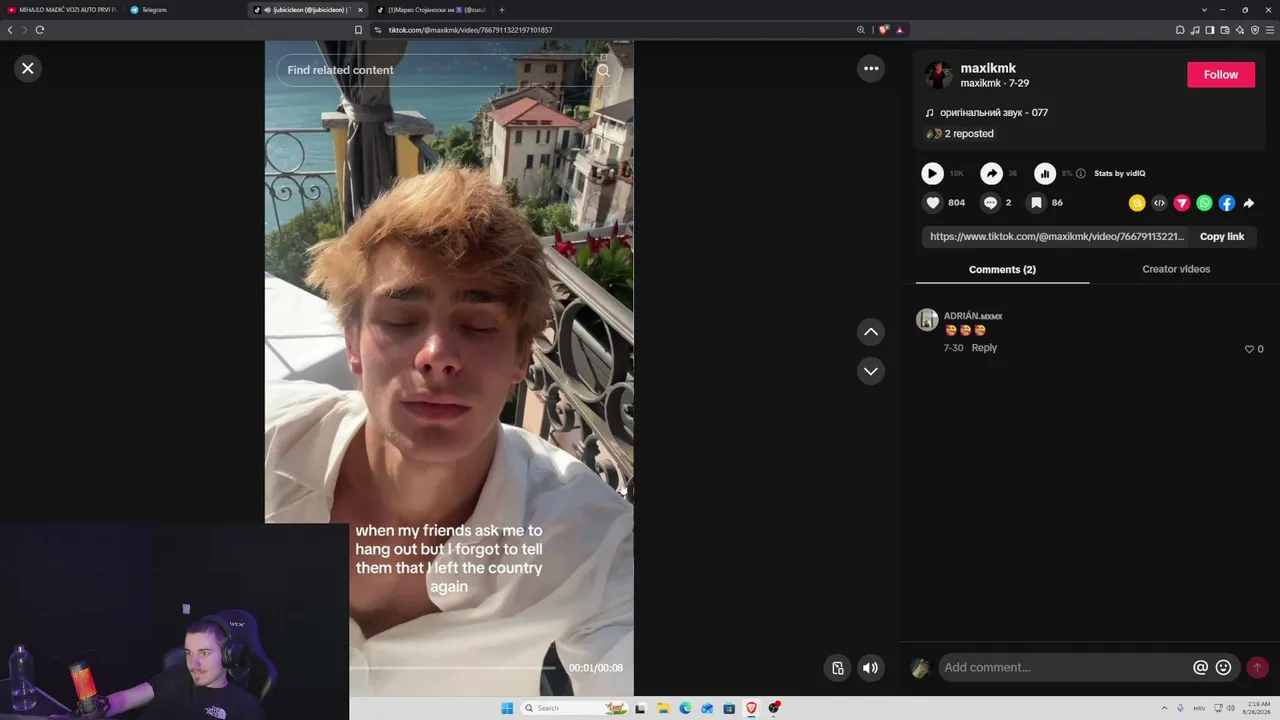Repost the video with the yellow icon
The image size is (1280, 720).
(1137, 203)
